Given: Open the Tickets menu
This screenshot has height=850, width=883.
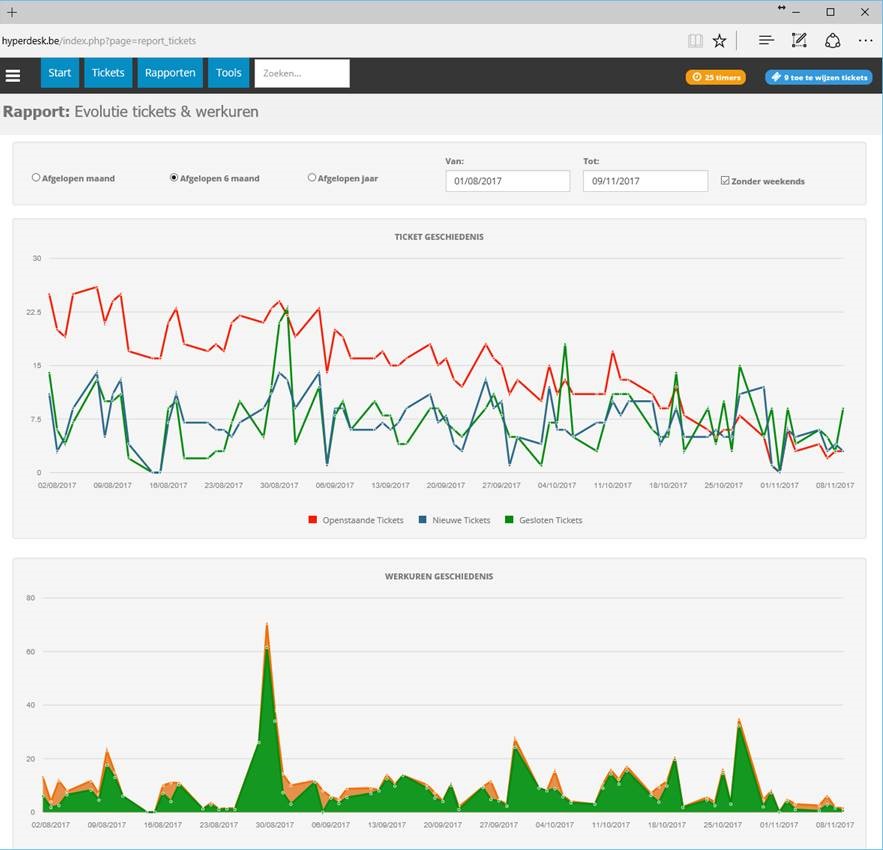Looking at the screenshot, I should tap(108, 73).
